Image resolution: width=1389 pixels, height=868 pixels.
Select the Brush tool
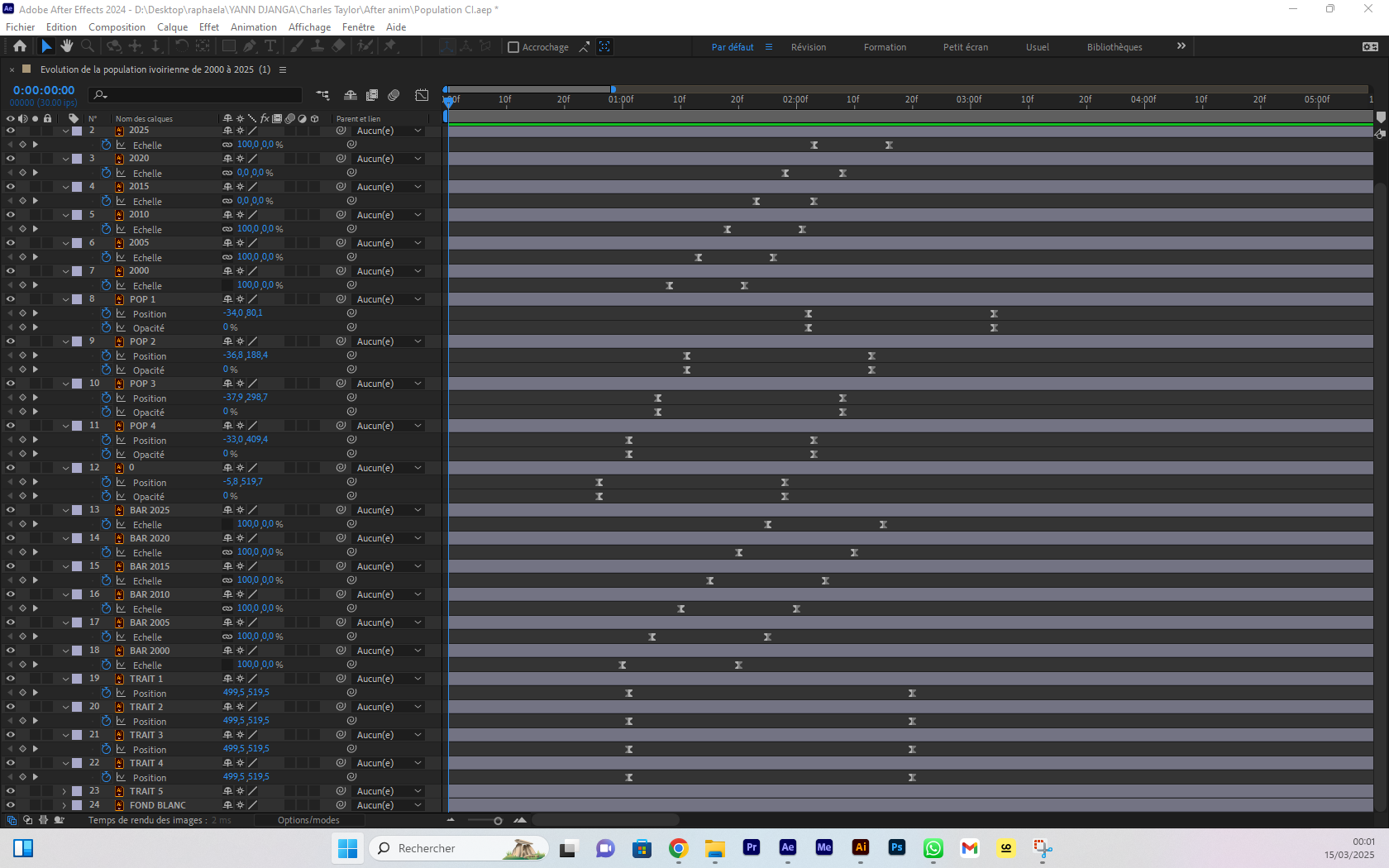click(296, 46)
